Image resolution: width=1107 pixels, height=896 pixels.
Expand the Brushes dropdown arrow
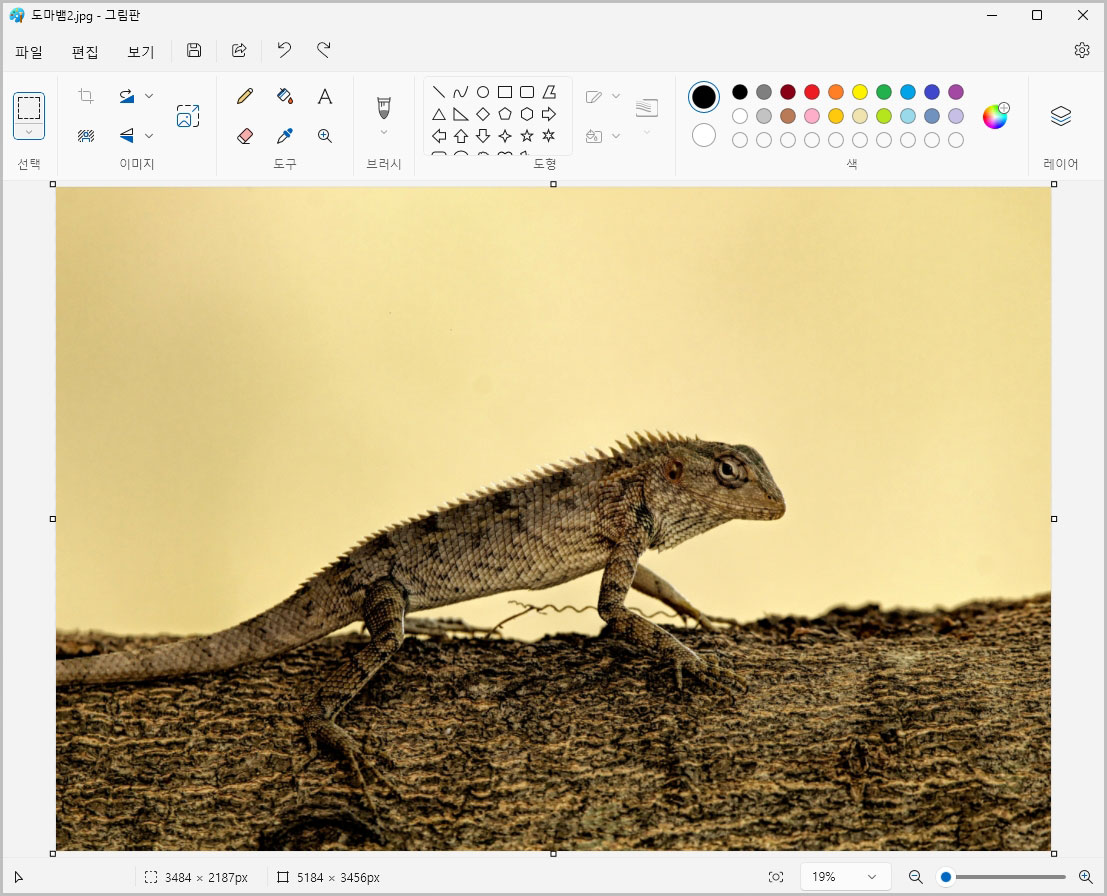[384, 132]
